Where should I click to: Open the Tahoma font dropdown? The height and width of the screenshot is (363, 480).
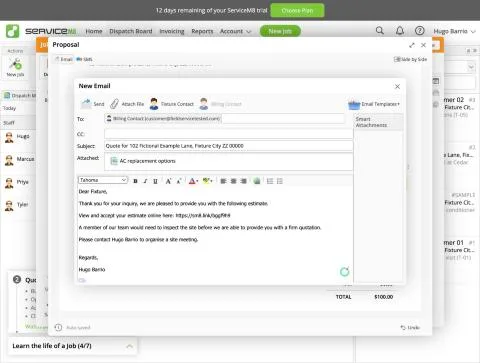pos(103,180)
